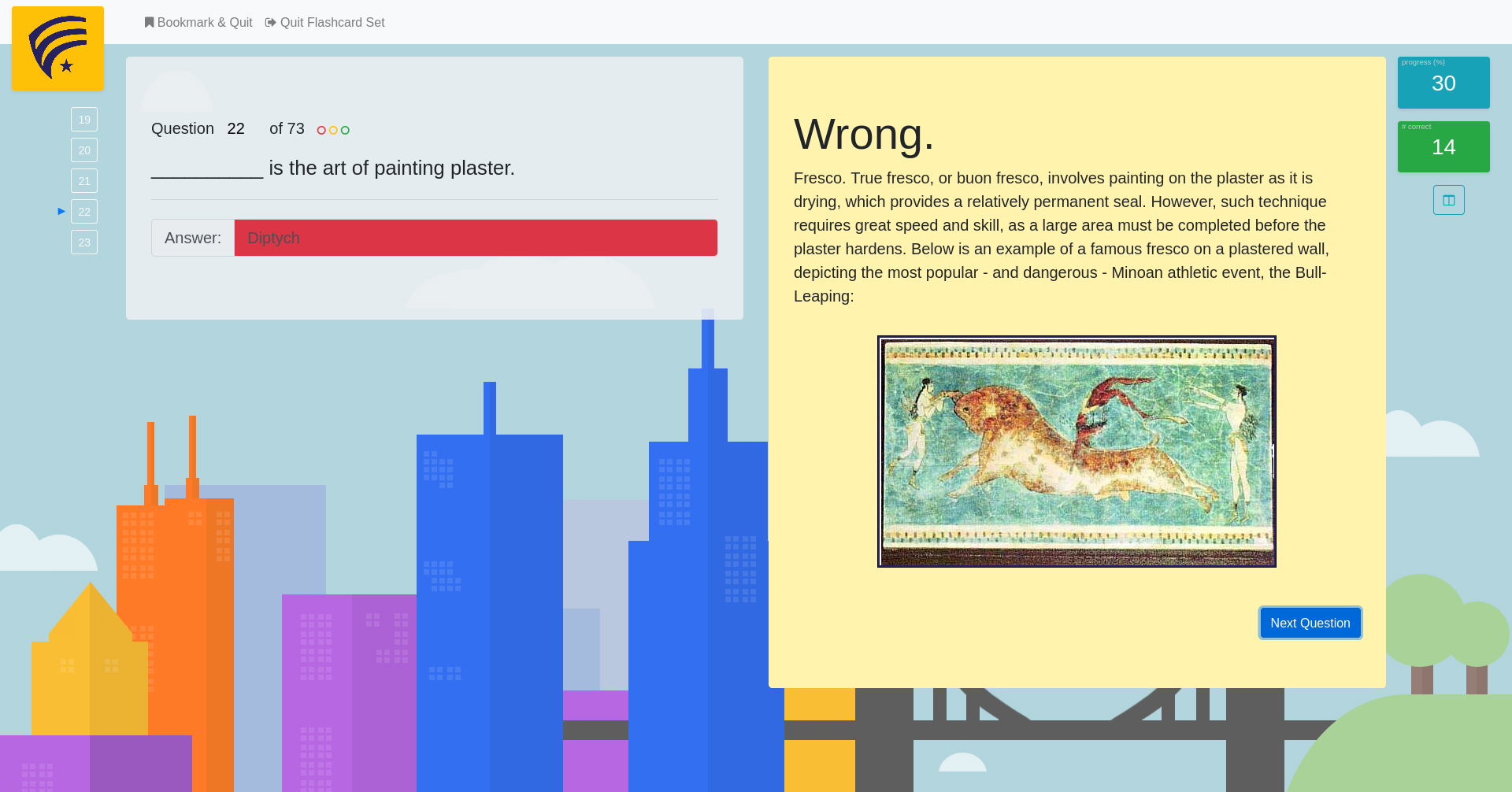Jump to question 23

84,242
